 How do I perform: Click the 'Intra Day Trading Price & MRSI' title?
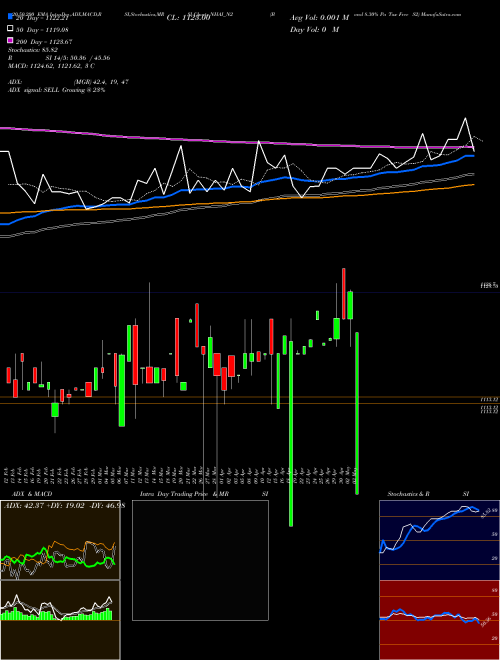204,493
